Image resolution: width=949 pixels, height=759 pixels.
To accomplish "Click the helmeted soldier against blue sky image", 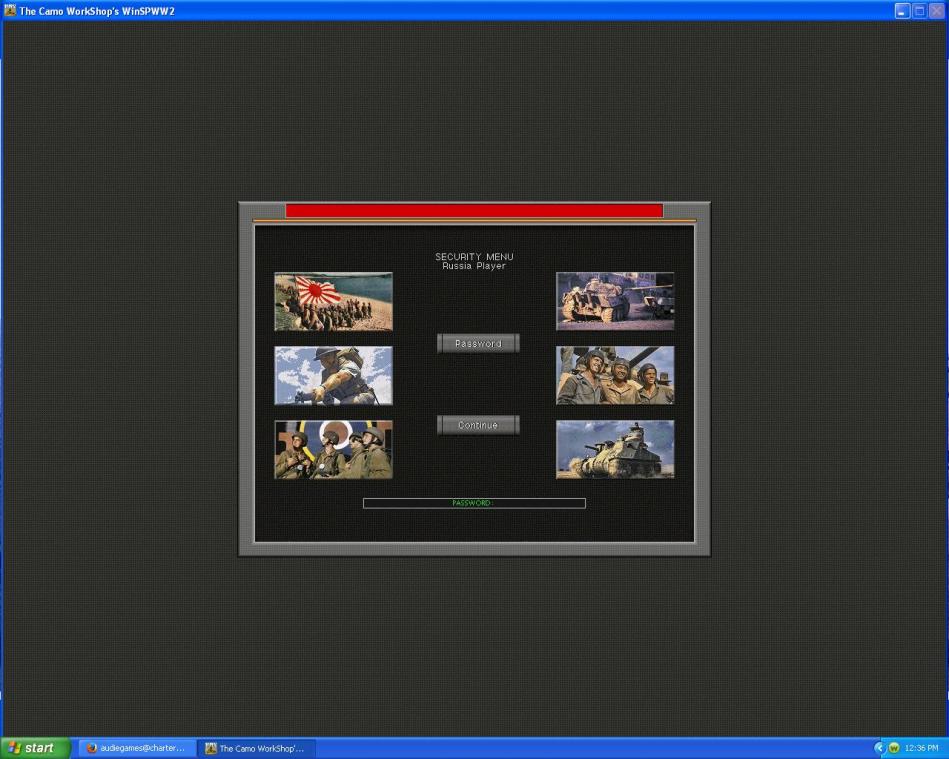I will pos(333,375).
